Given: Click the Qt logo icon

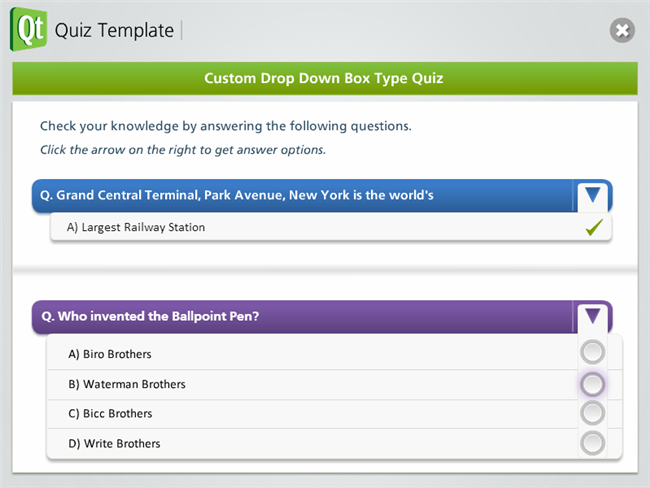Looking at the screenshot, I should tap(28, 28).
